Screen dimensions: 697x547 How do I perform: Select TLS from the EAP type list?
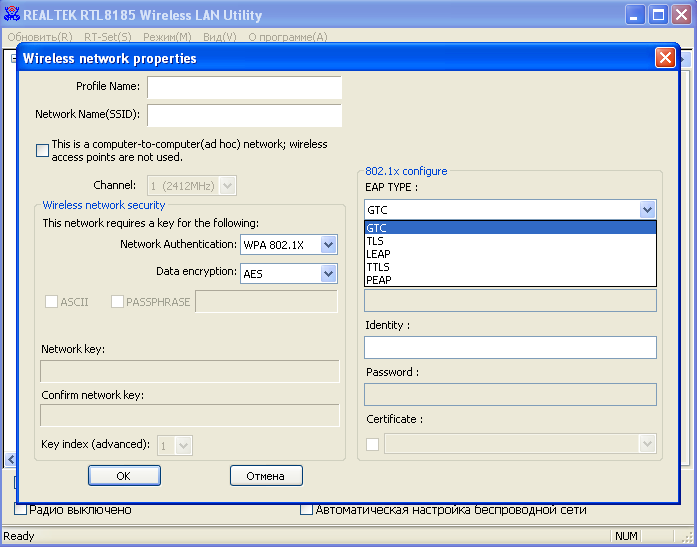click(376, 241)
